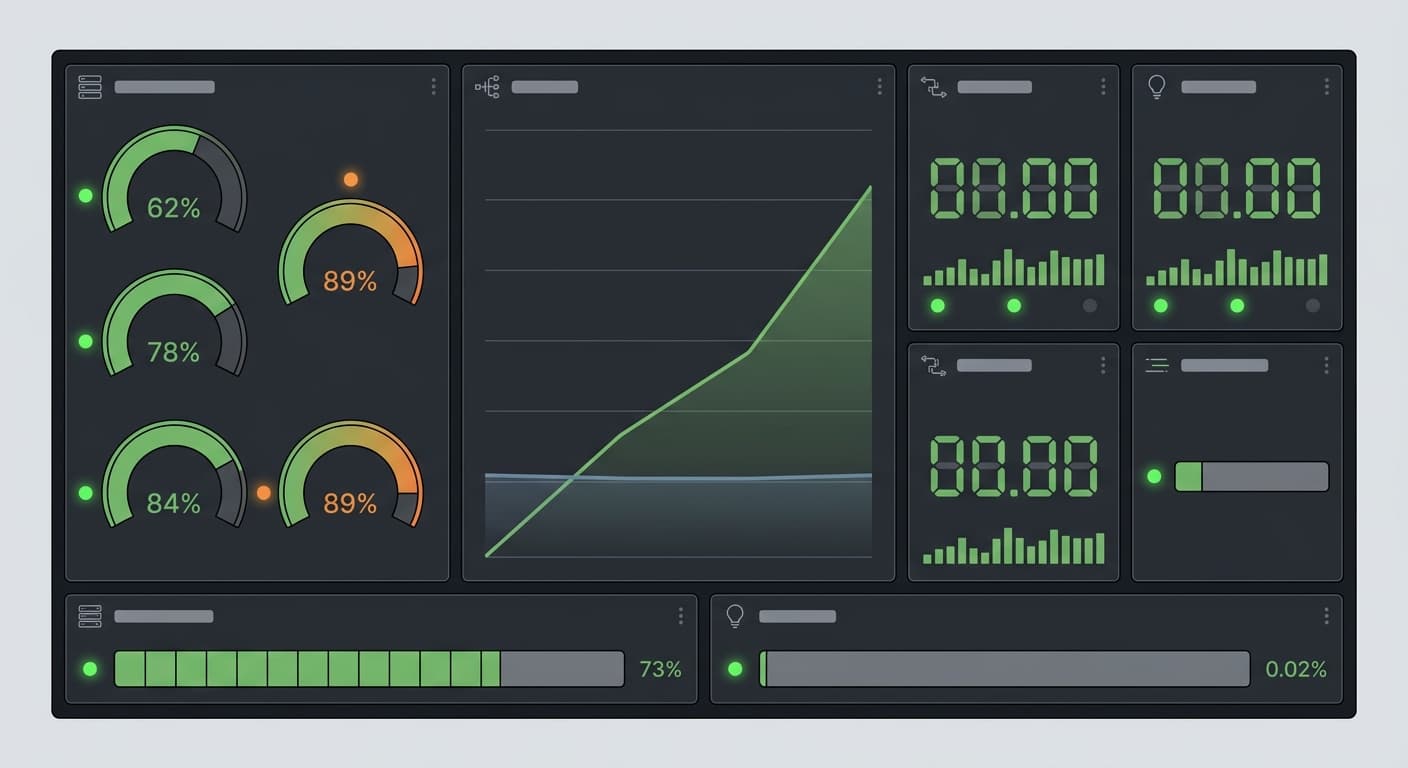
Task: Click the digital readout in the lightbulb panel
Action: pos(1237,188)
